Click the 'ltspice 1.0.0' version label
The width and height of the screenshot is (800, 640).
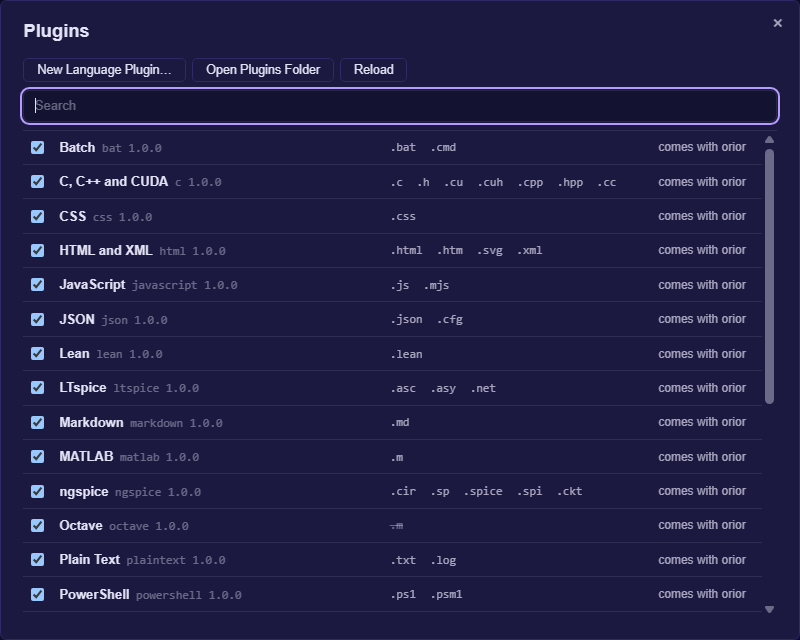pos(156,388)
